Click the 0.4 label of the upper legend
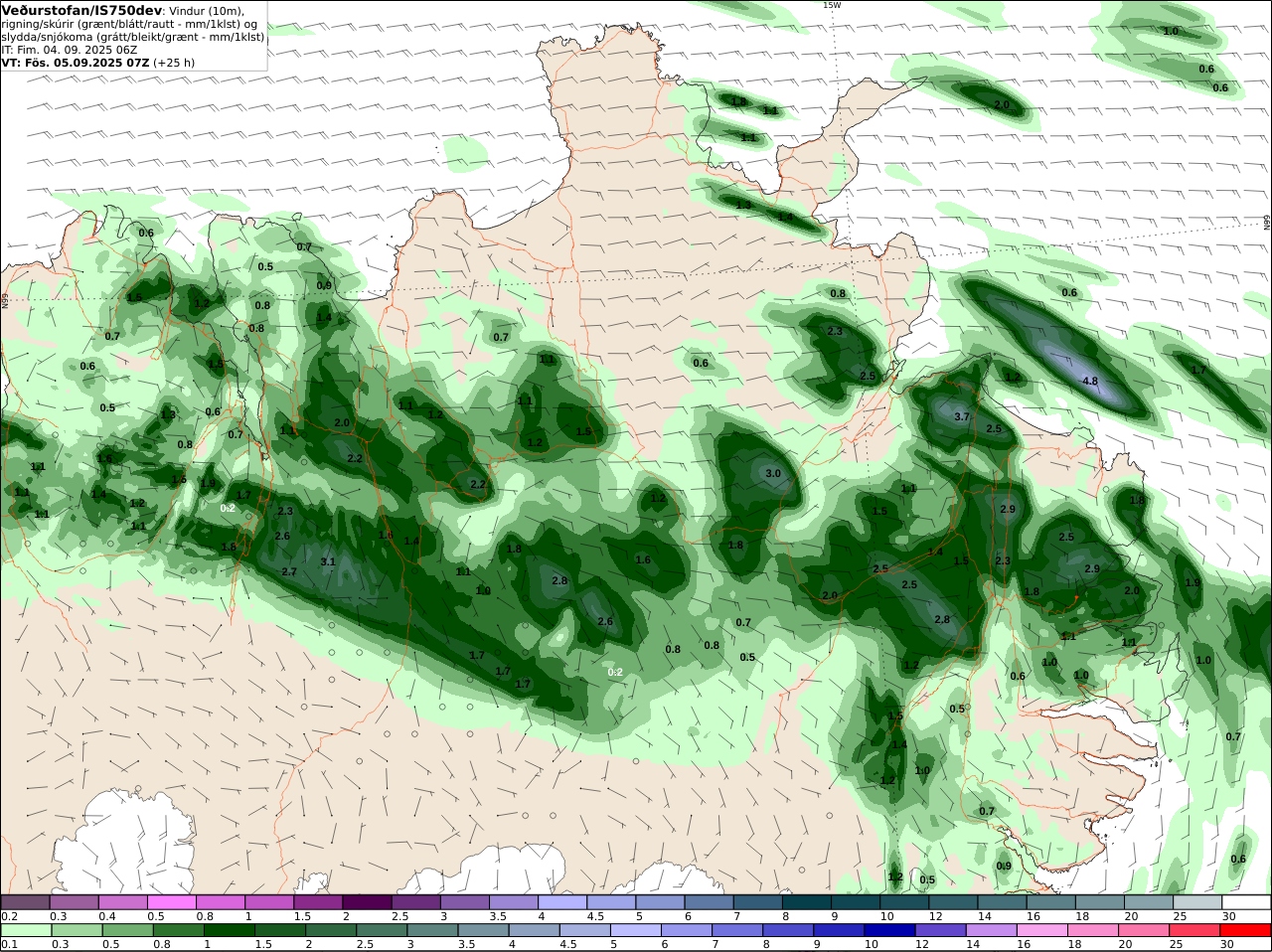 [106, 915]
